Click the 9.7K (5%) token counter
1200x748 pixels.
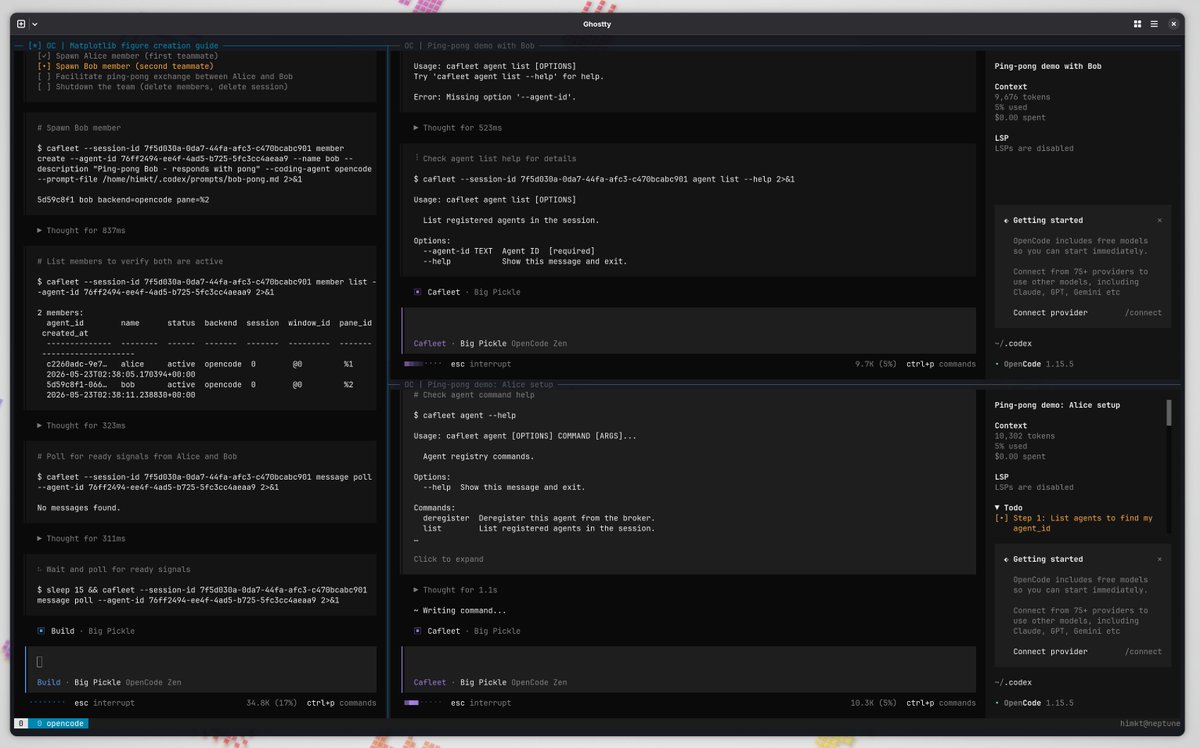[x=876, y=364]
